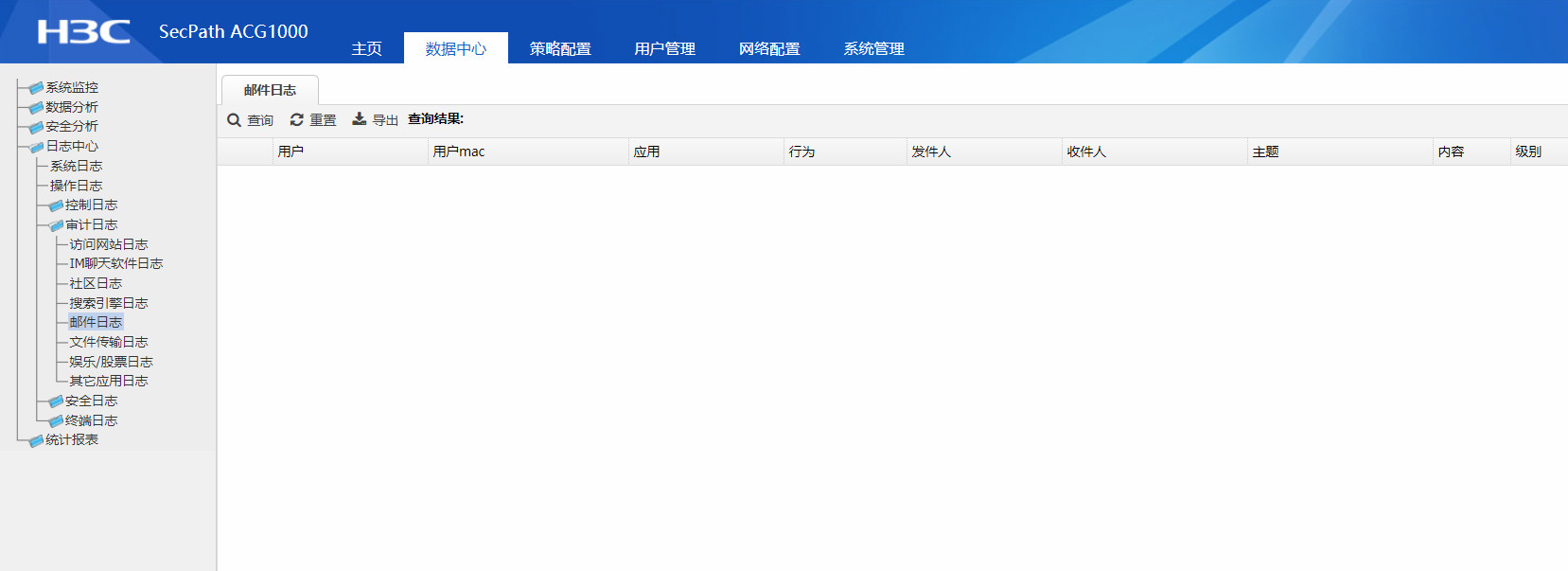This screenshot has height=571, width=1568.
Task: Click the 发件人 column header
Action: [984, 152]
